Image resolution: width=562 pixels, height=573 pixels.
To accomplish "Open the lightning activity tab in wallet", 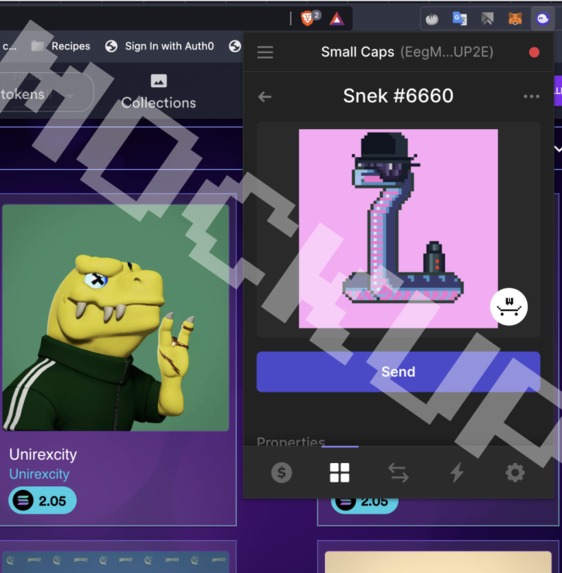I will click(457, 473).
